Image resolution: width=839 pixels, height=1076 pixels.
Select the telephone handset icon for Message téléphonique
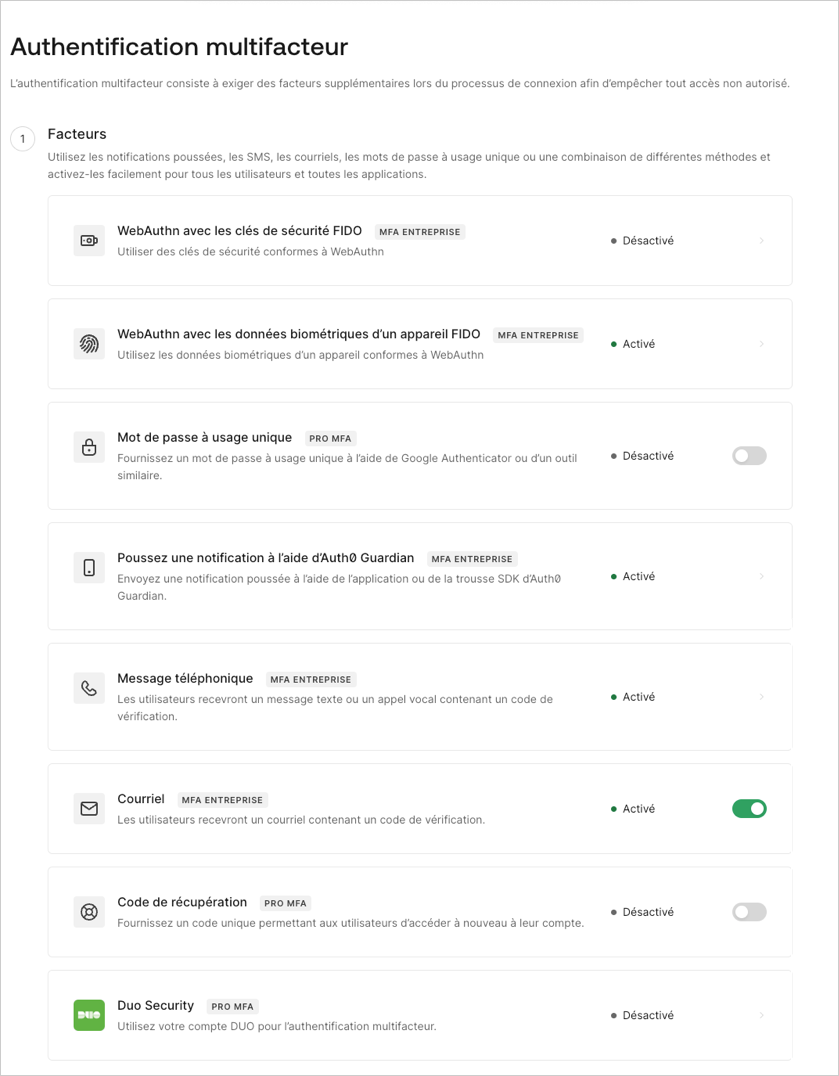[89, 688]
